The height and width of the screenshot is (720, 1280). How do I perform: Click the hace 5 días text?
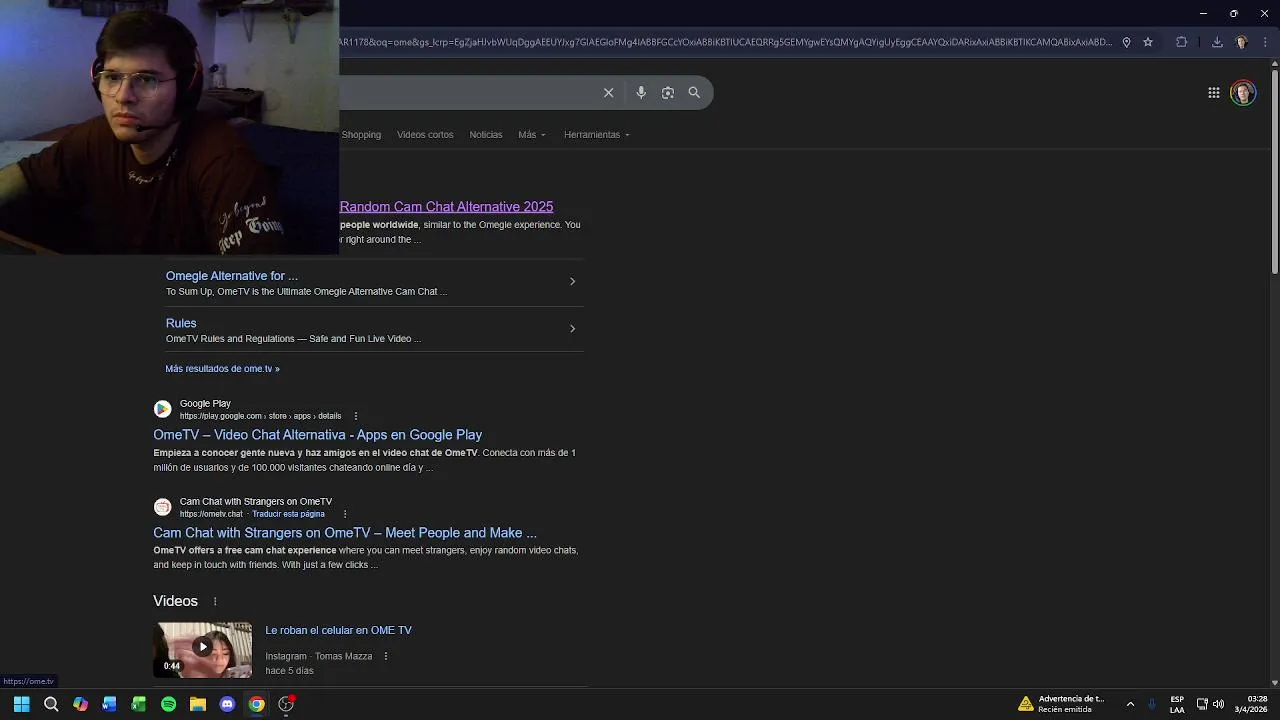tap(289, 671)
